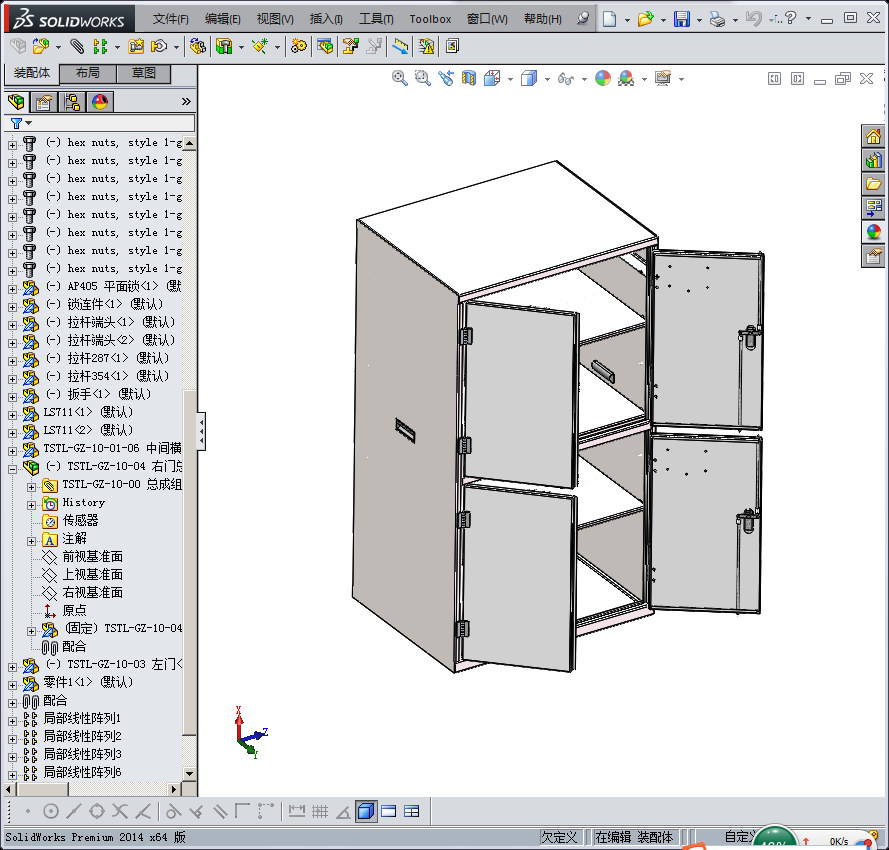889x850 pixels.
Task: Select the circle sketch snap icon
Action: click(51, 811)
